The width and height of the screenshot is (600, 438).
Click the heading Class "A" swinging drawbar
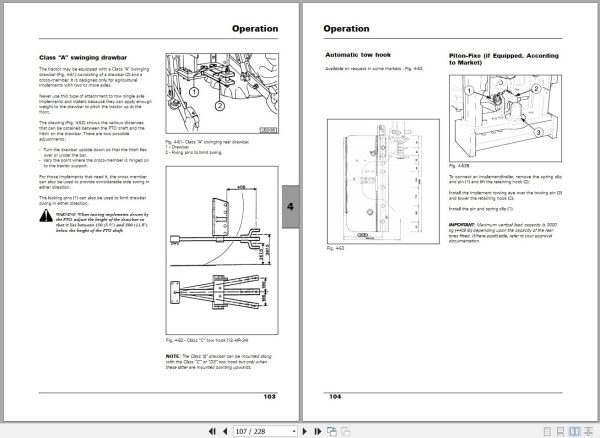pyautogui.click(x=83, y=58)
